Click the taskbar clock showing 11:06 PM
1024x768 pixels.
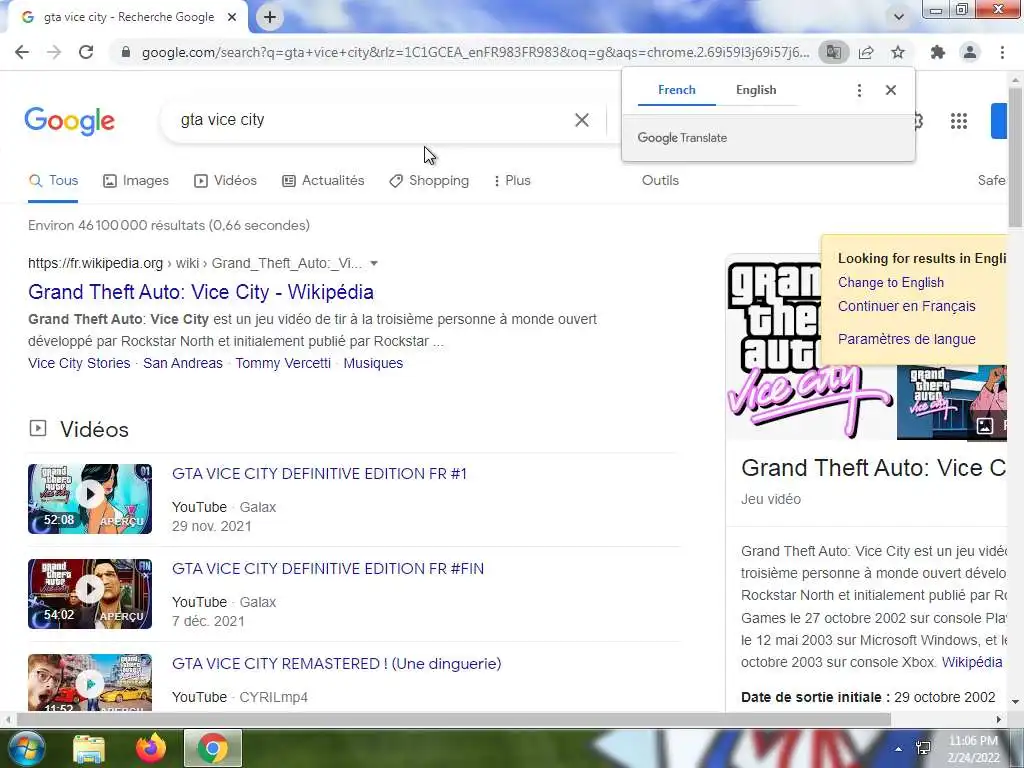click(x=973, y=749)
